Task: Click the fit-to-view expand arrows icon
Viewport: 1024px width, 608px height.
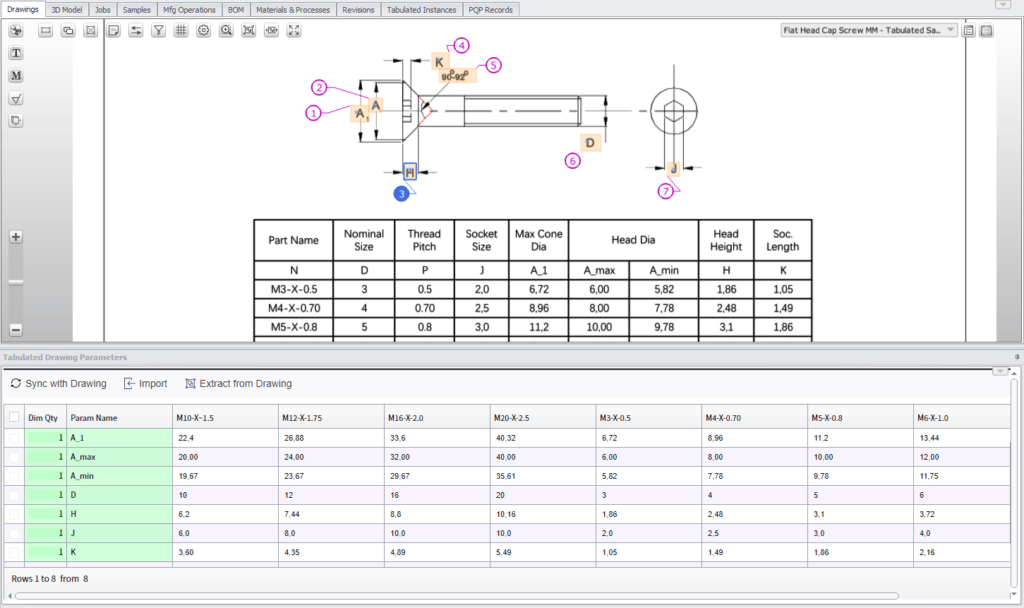Action: click(293, 31)
